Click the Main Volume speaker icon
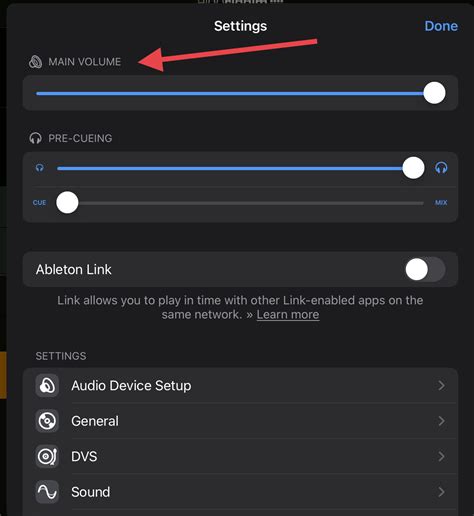474x516 pixels. (35, 62)
